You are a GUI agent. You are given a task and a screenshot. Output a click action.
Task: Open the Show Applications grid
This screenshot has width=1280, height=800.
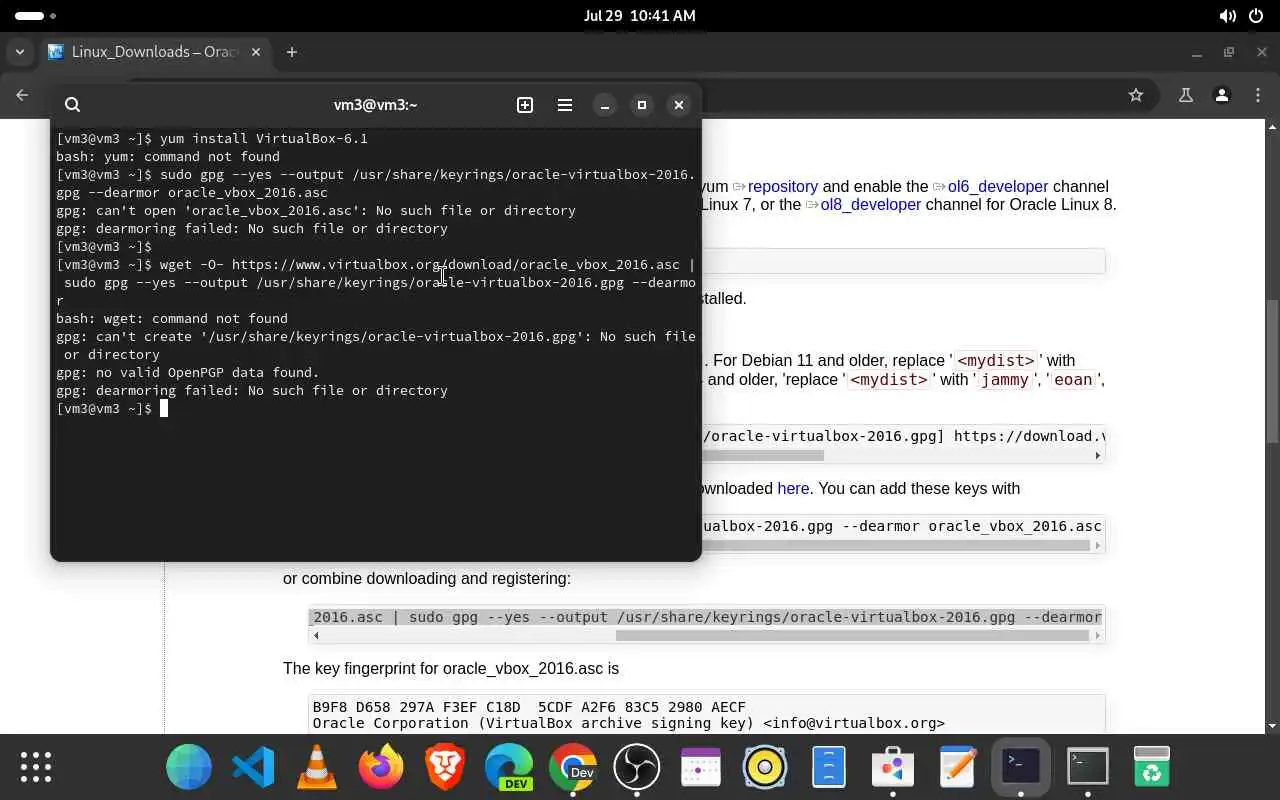pyautogui.click(x=36, y=767)
